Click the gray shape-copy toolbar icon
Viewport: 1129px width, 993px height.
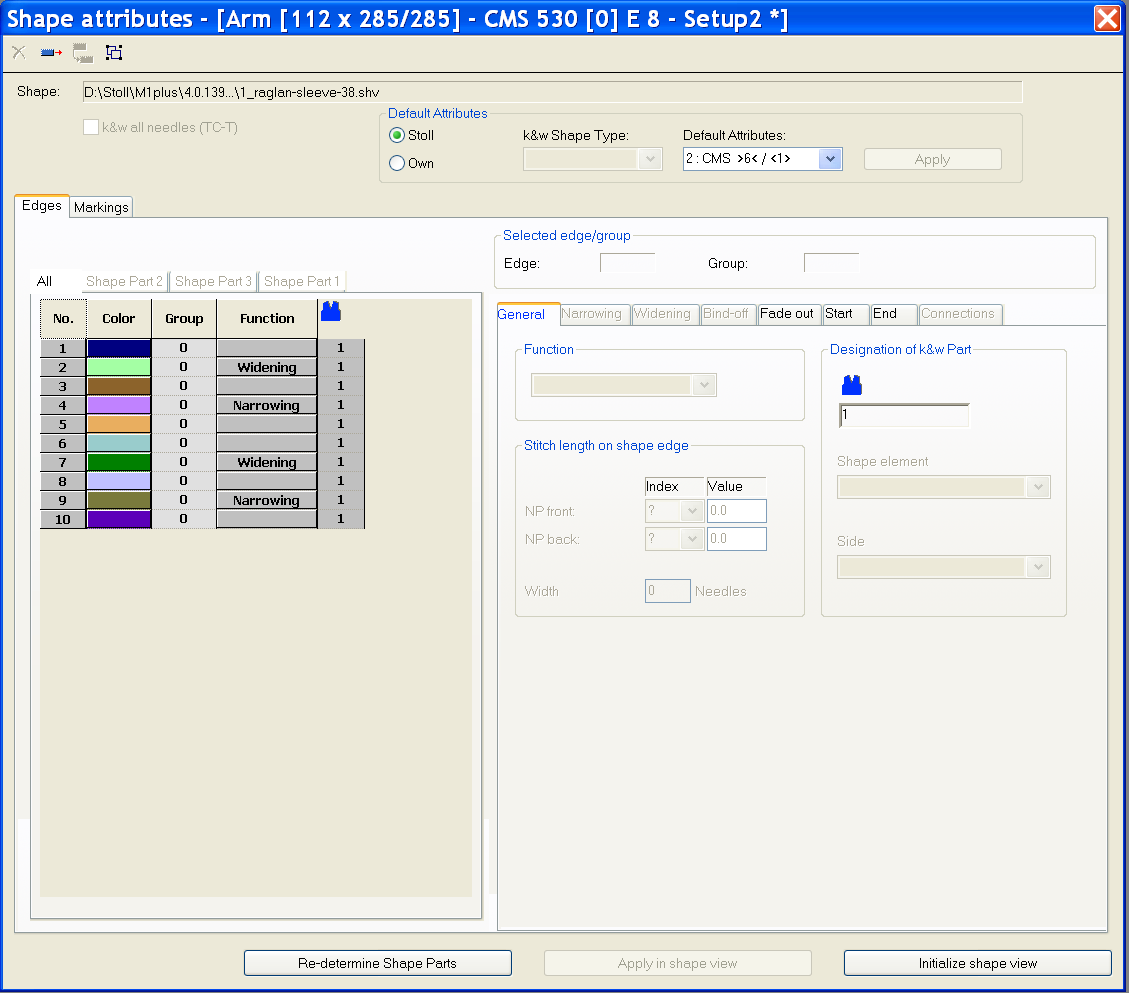[x=83, y=53]
